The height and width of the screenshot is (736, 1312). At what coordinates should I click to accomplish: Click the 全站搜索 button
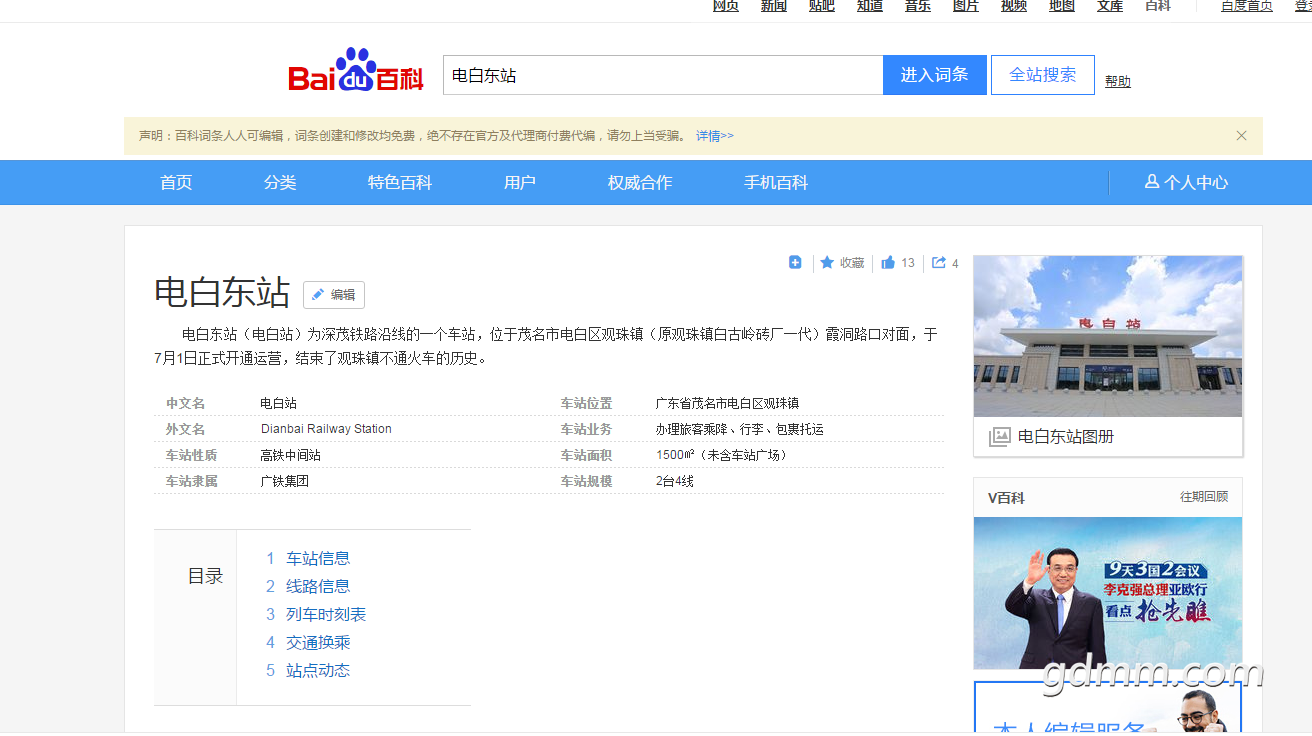click(1043, 75)
